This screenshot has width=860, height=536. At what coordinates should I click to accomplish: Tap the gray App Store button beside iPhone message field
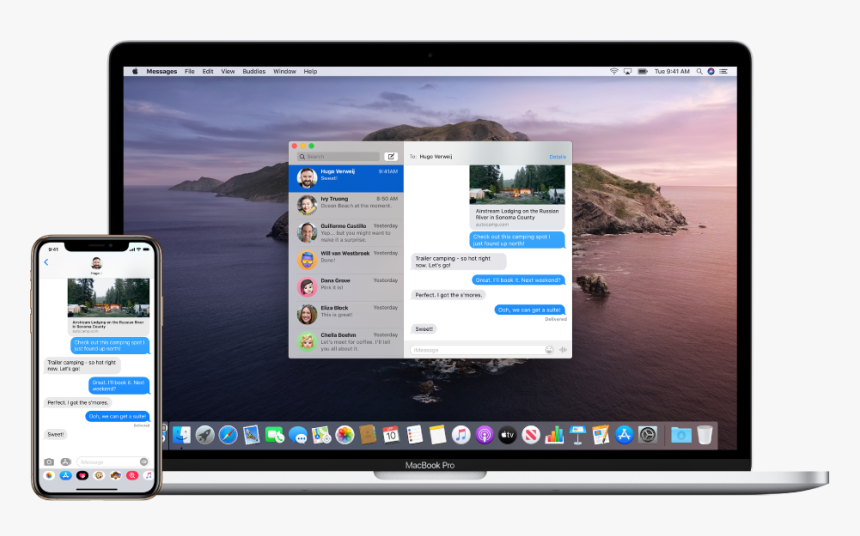pyautogui.click(x=66, y=462)
